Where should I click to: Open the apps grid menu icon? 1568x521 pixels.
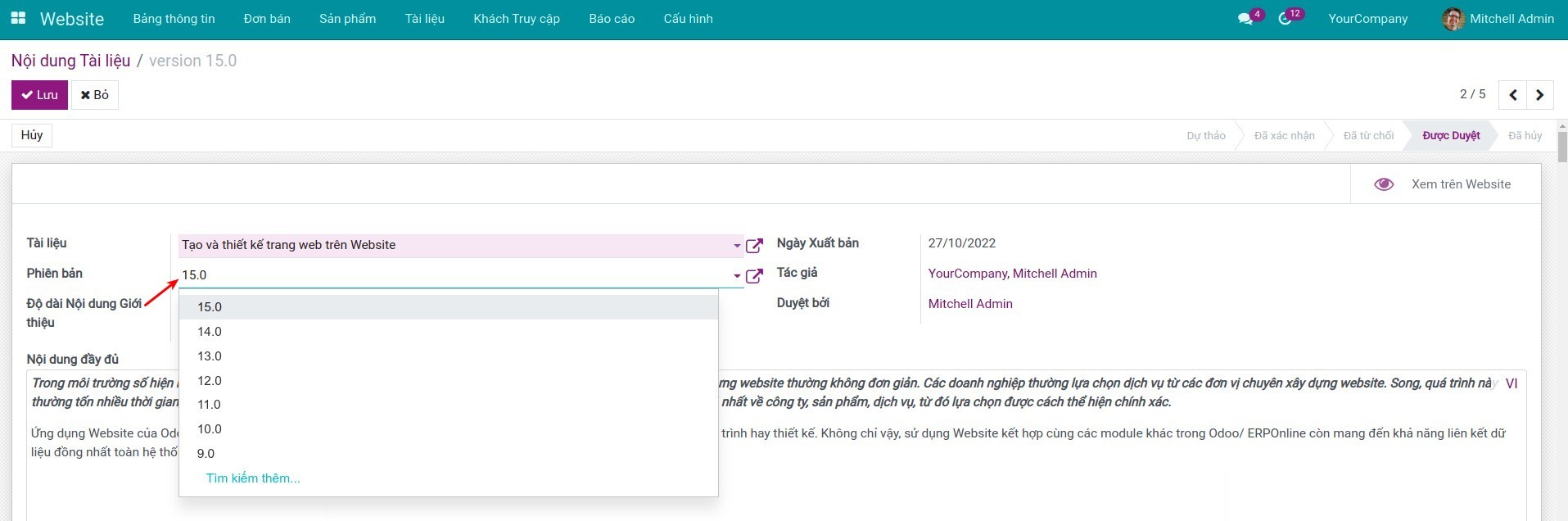coord(18,18)
